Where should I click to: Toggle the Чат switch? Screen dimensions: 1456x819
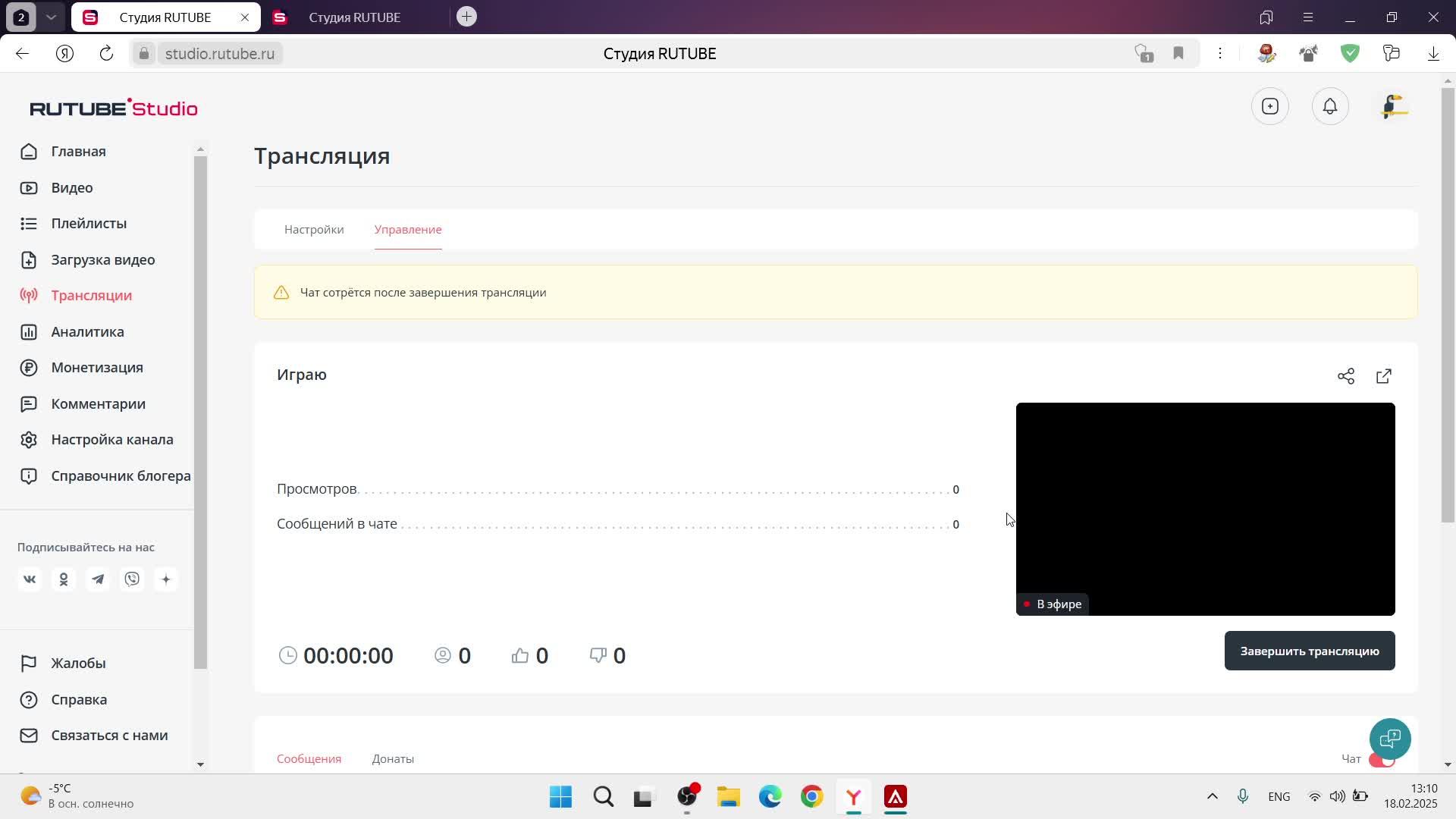(x=1382, y=760)
